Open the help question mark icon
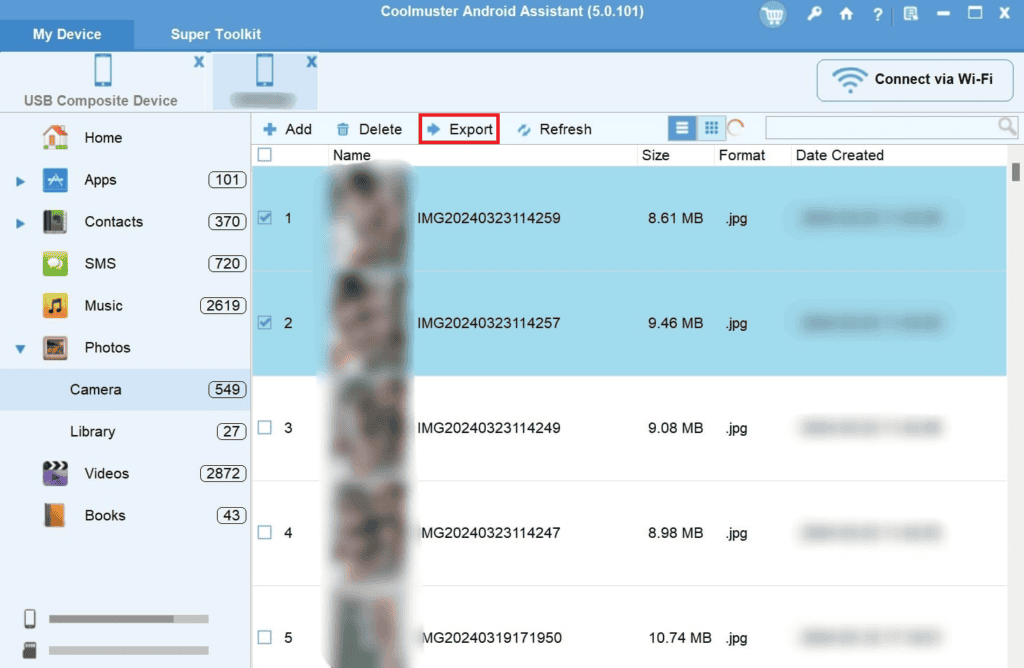The image size is (1024, 668). (x=877, y=14)
